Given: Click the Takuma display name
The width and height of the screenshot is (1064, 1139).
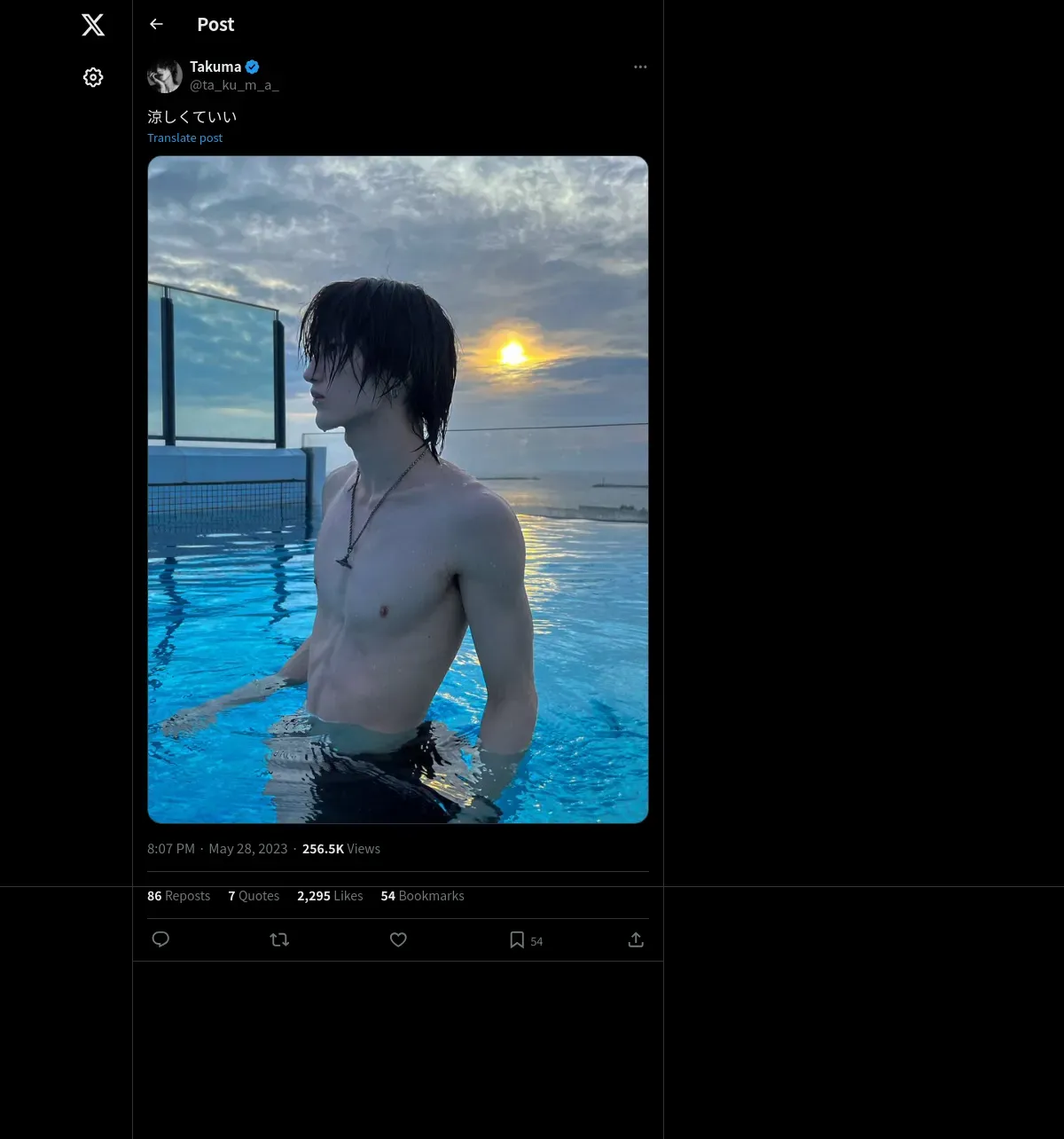Looking at the screenshot, I should pos(215,67).
